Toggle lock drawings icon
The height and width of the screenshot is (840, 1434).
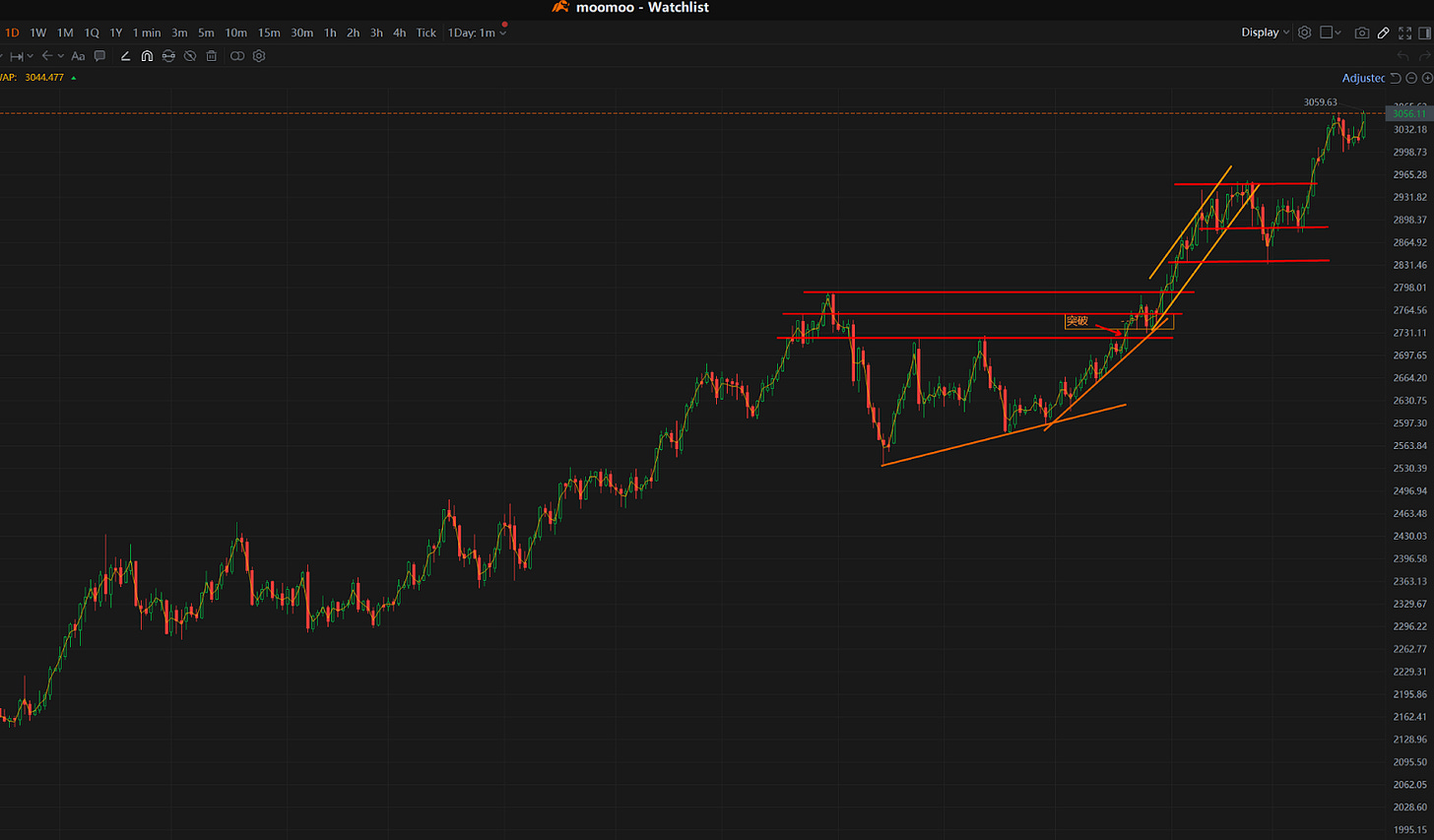pos(168,56)
